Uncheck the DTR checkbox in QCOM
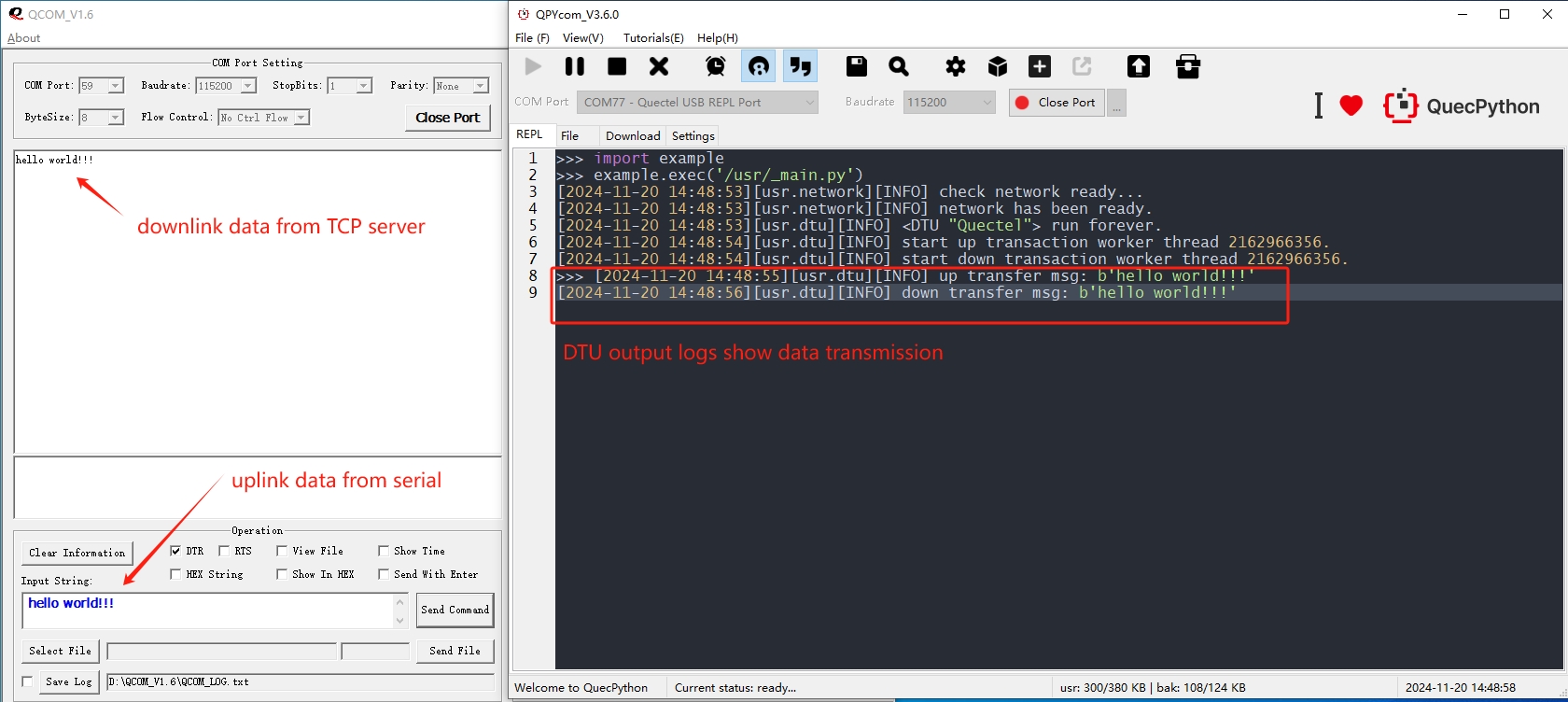The width and height of the screenshot is (1568, 702). (175, 551)
